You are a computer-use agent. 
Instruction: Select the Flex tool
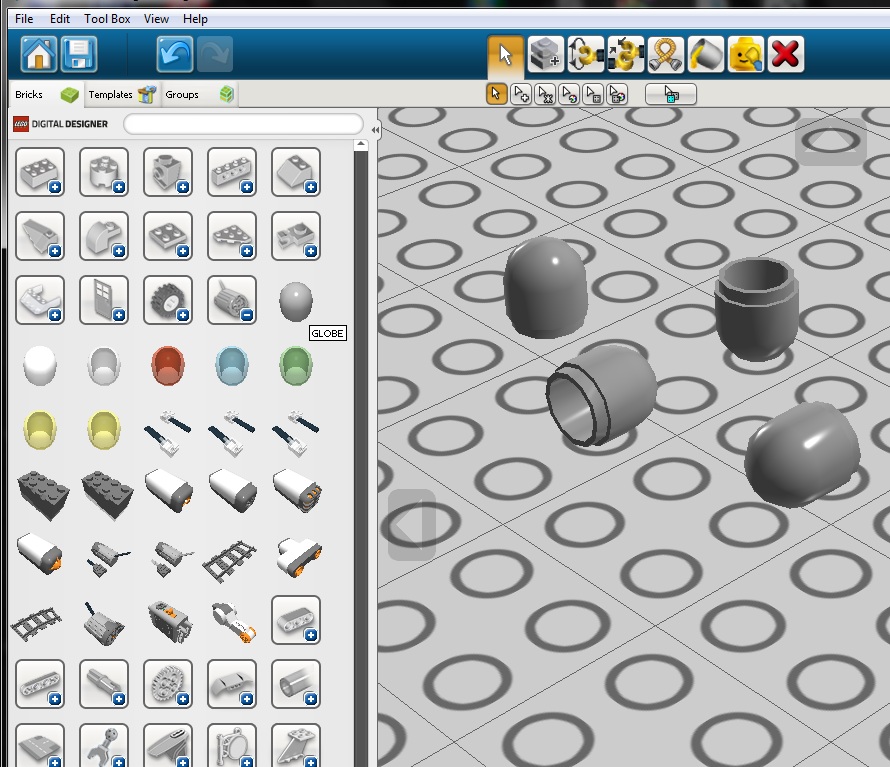click(x=665, y=55)
